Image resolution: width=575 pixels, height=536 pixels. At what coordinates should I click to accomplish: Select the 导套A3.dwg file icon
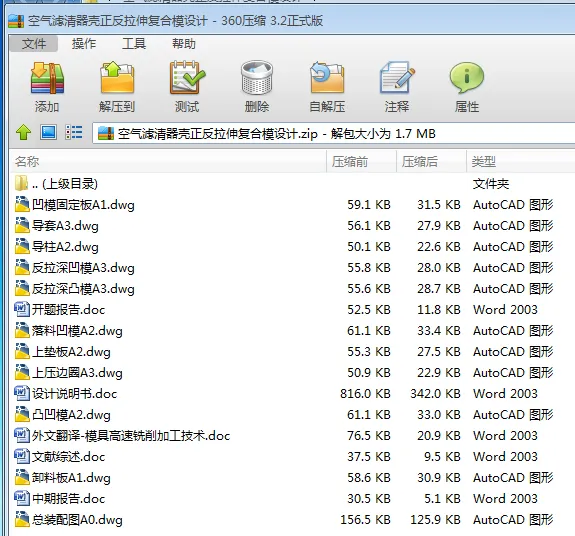(x=22, y=225)
